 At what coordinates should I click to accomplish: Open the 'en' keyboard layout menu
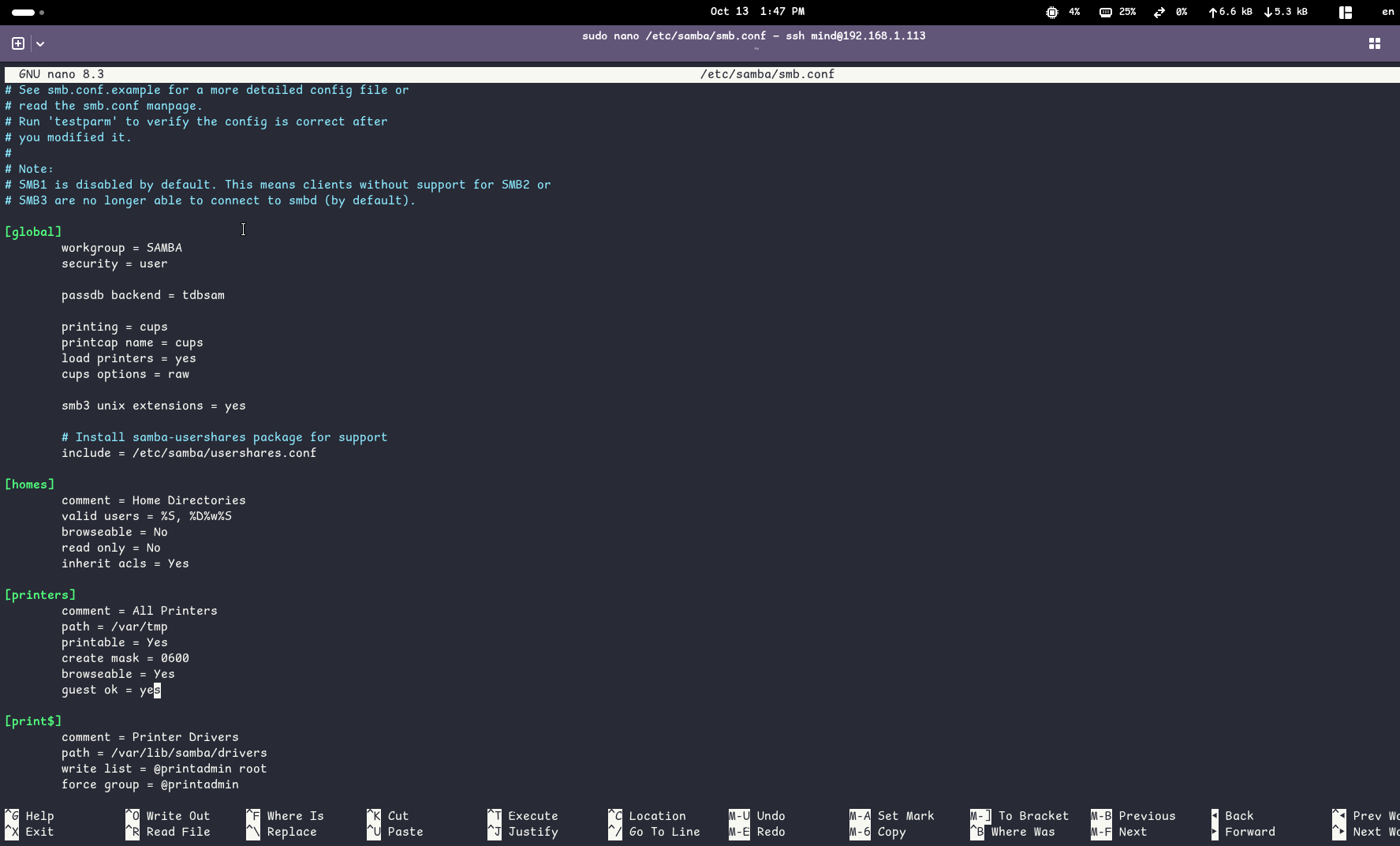coord(1387,12)
